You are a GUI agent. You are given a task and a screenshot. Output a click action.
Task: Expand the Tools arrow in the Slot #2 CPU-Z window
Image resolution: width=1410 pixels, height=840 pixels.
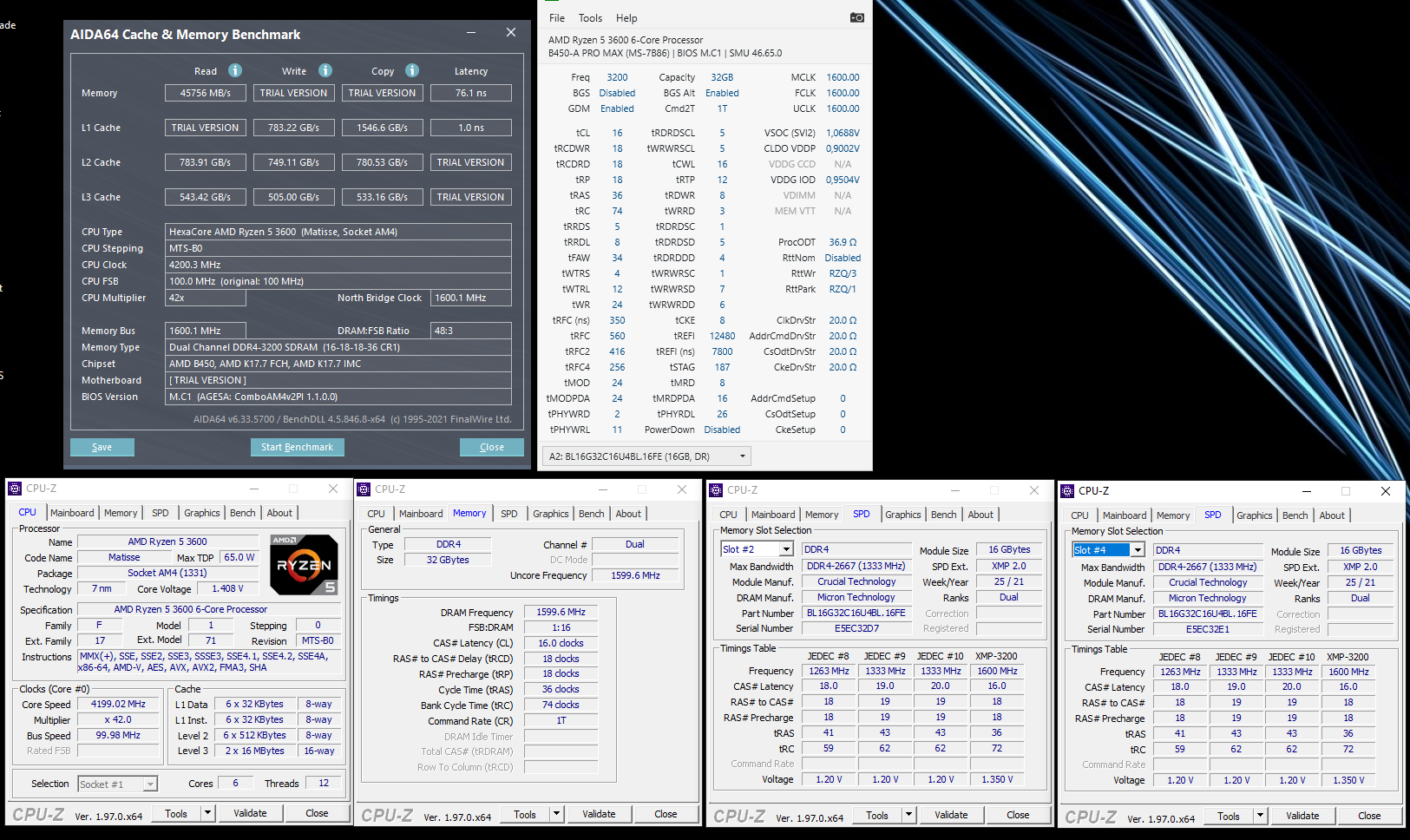(908, 815)
